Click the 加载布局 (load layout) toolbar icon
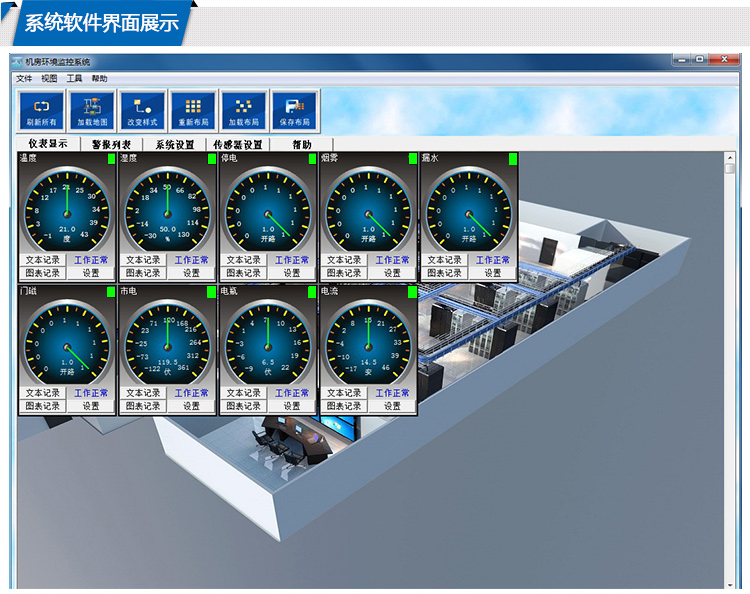 [x=243, y=110]
